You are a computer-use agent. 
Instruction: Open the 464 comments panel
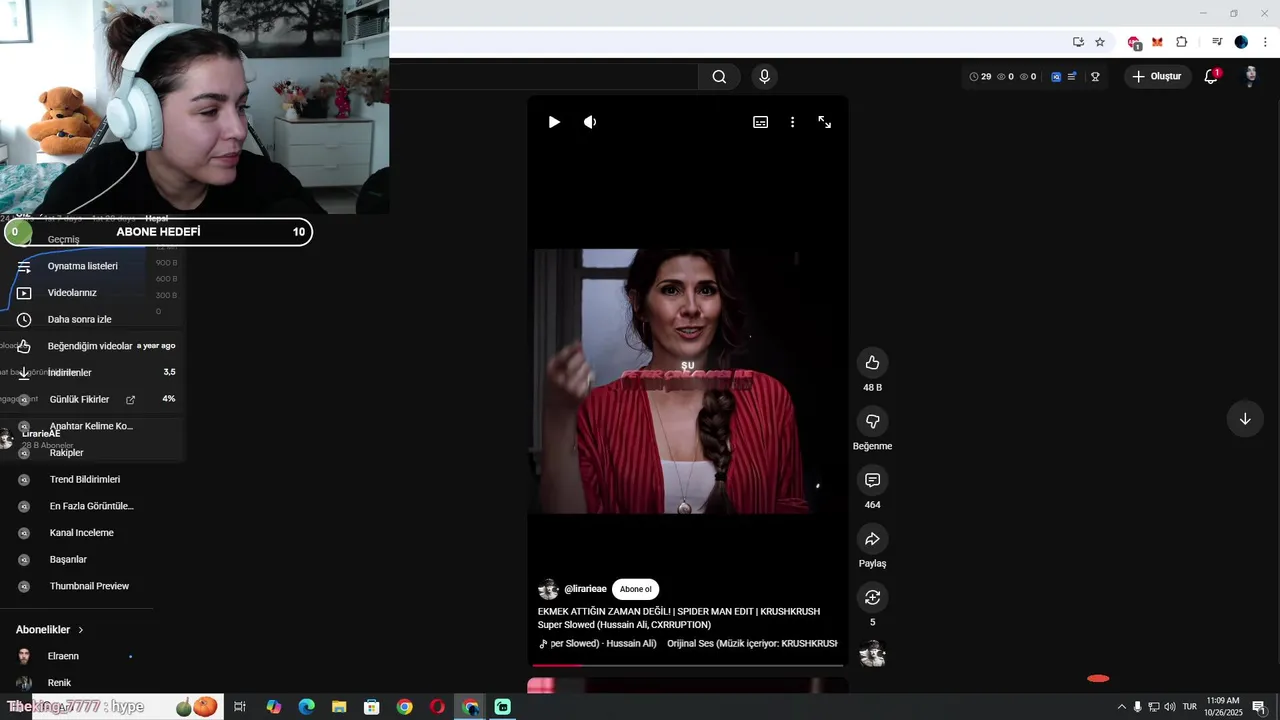tap(872, 480)
